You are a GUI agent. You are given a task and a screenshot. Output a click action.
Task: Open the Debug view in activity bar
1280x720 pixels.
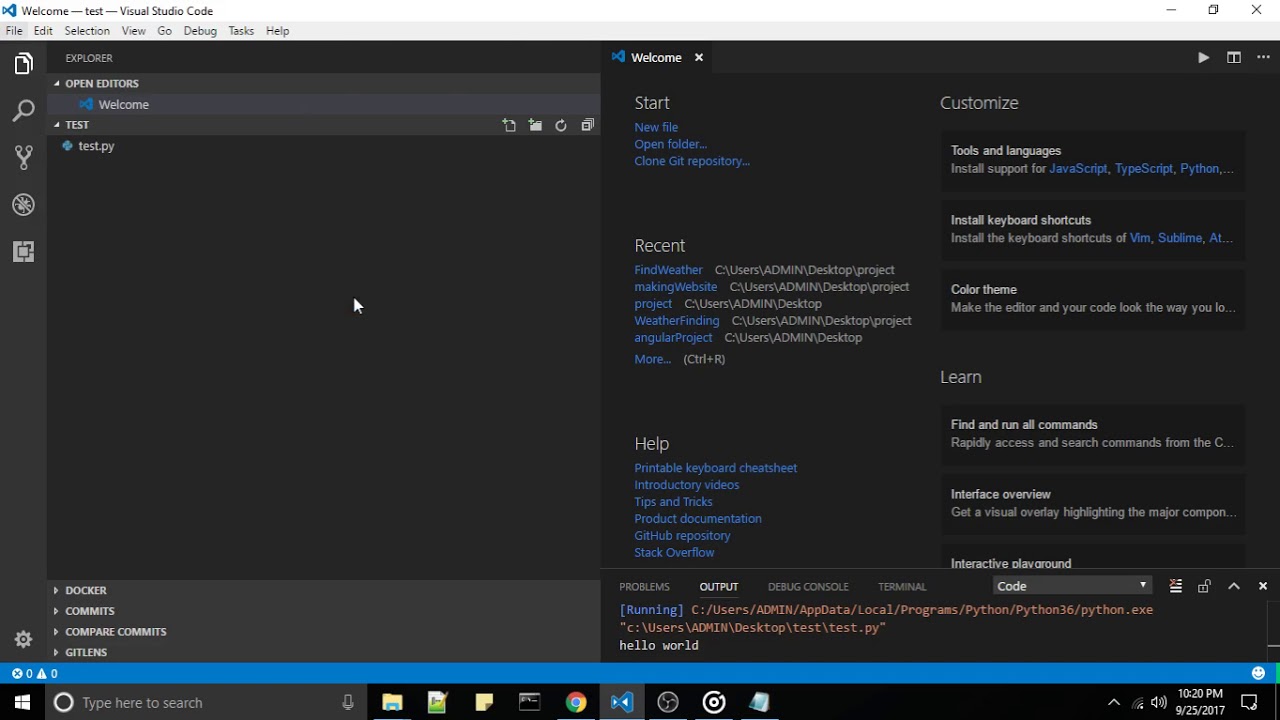[x=23, y=205]
